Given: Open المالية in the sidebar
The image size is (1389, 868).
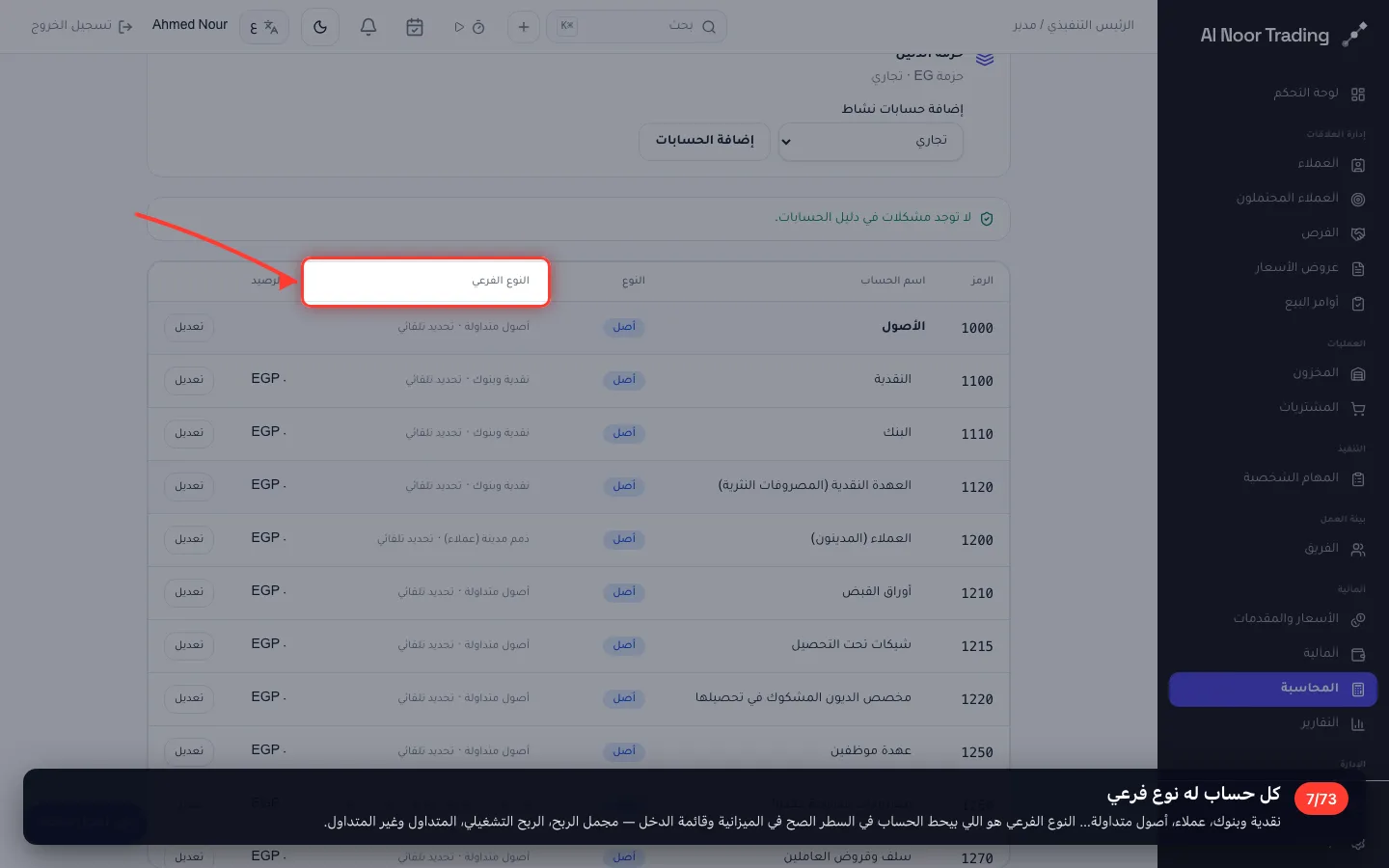Looking at the screenshot, I should pyautogui.click(x=1273, y=654).
